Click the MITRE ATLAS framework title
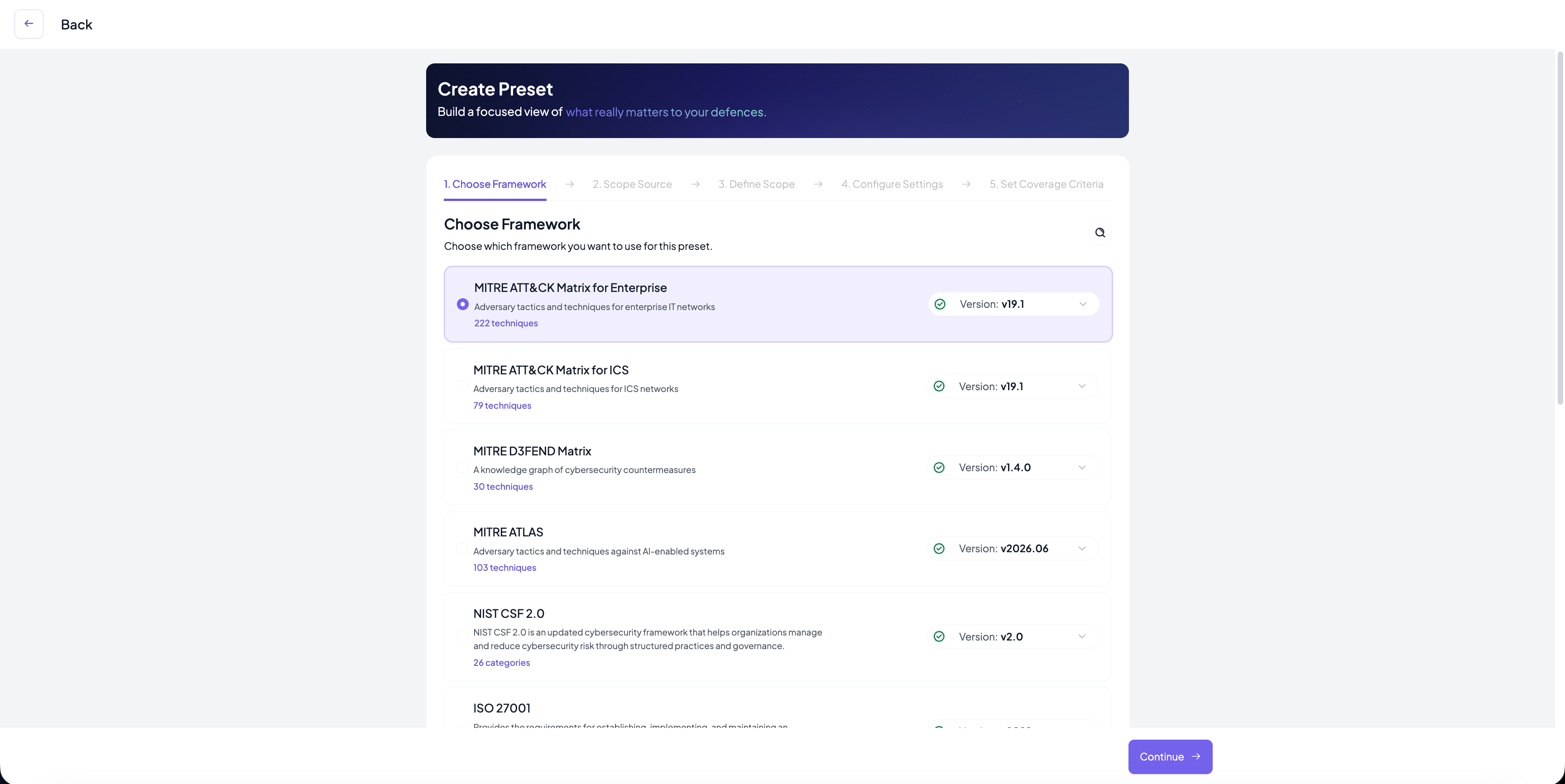This screenshot has width=1565, height=784. pos(508,532)
